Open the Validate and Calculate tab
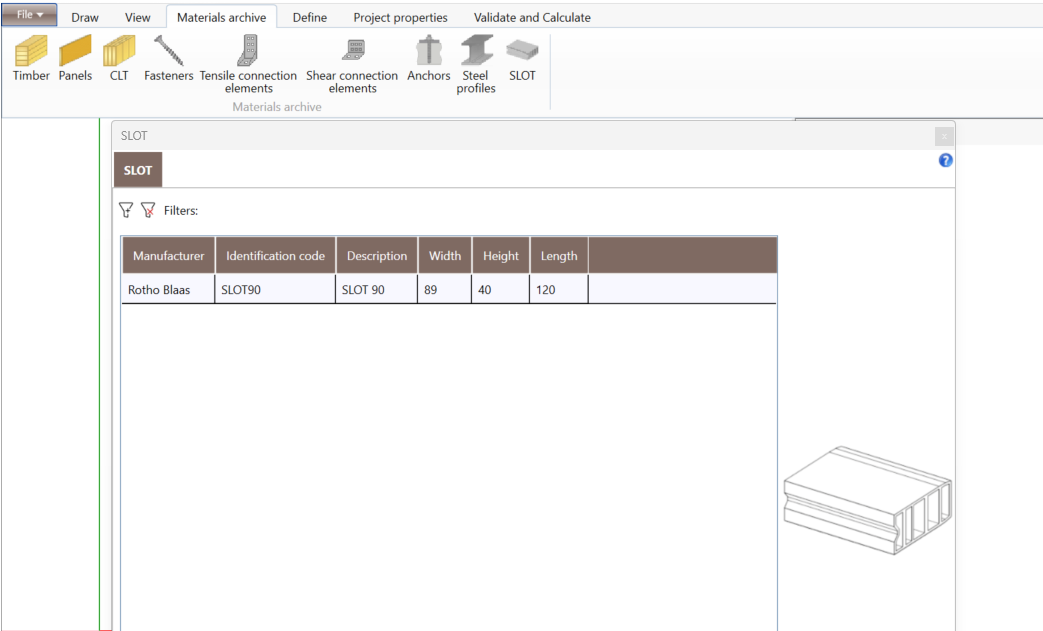1043x631 pixels. pyautogui.click(x=532, y=17)
